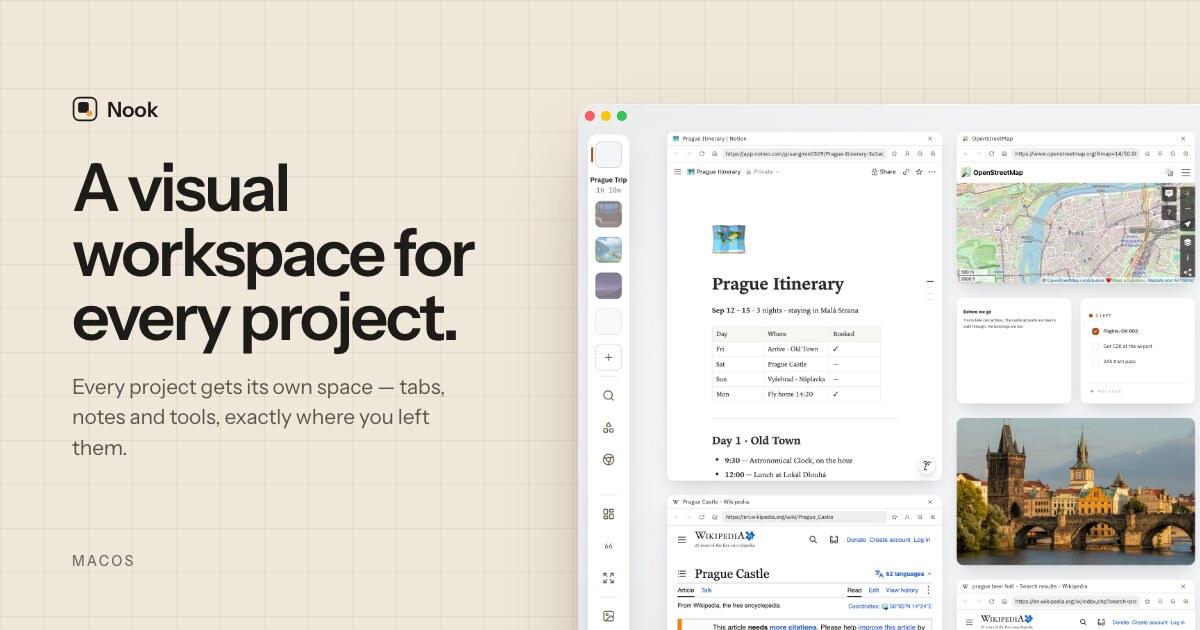Uncheck the Flights checklist item
The width and height of the screenshot is (1200, 630).
click(1095, 331)
